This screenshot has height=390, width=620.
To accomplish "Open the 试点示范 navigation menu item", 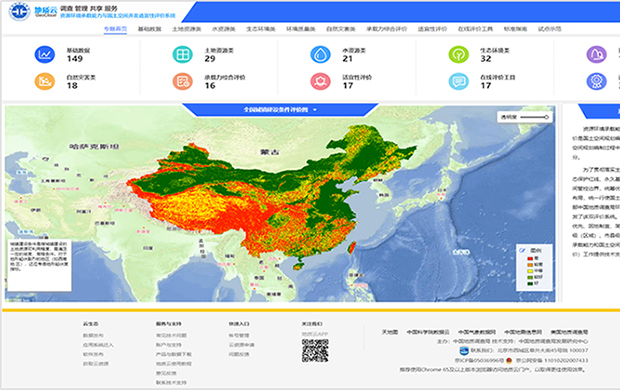I will (x=550, y=29).
